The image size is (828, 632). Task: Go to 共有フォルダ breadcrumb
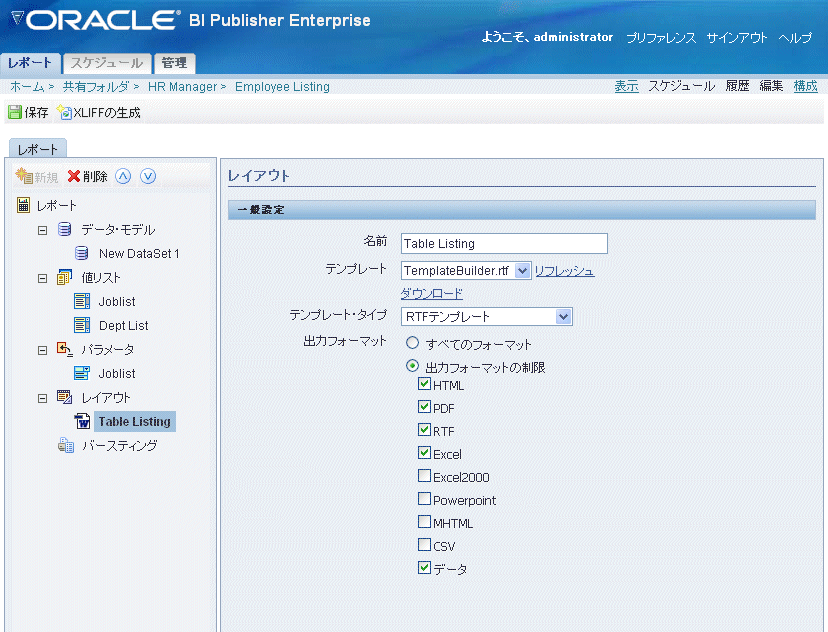pyautogui.click(x=96, y=87)
